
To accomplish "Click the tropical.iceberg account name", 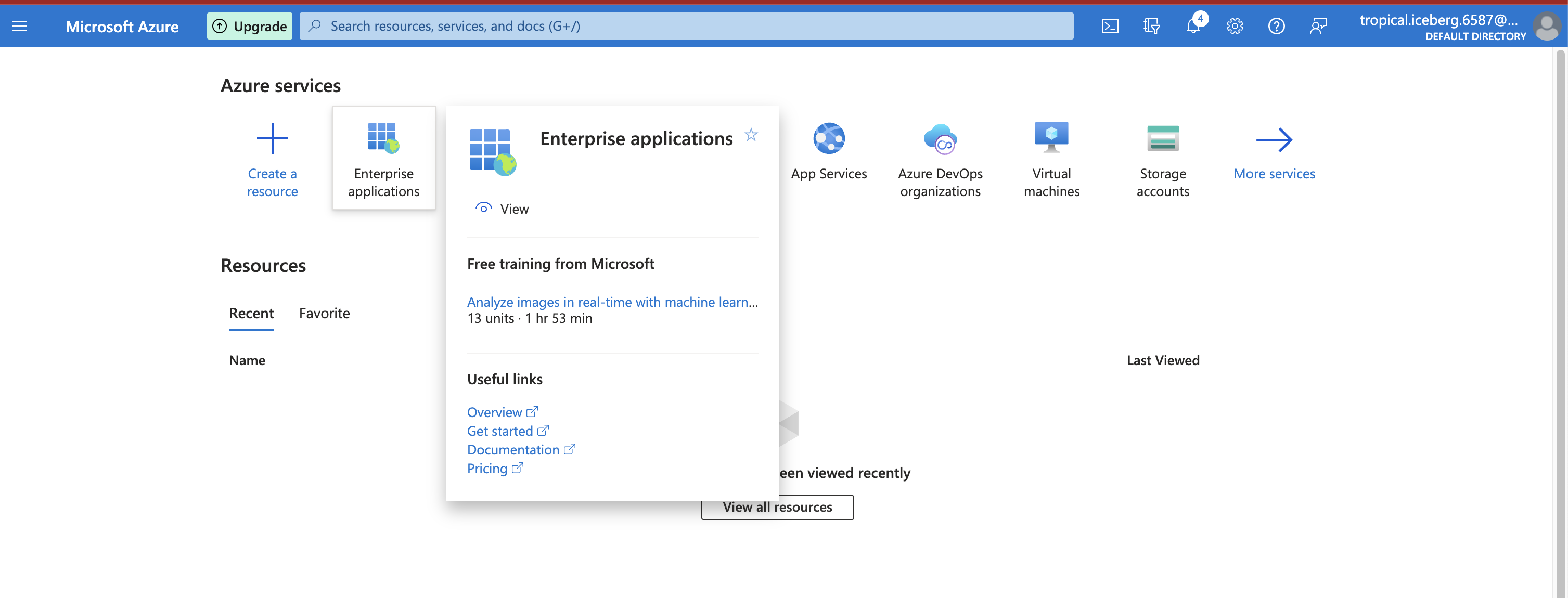I will tap(1438, 20).
